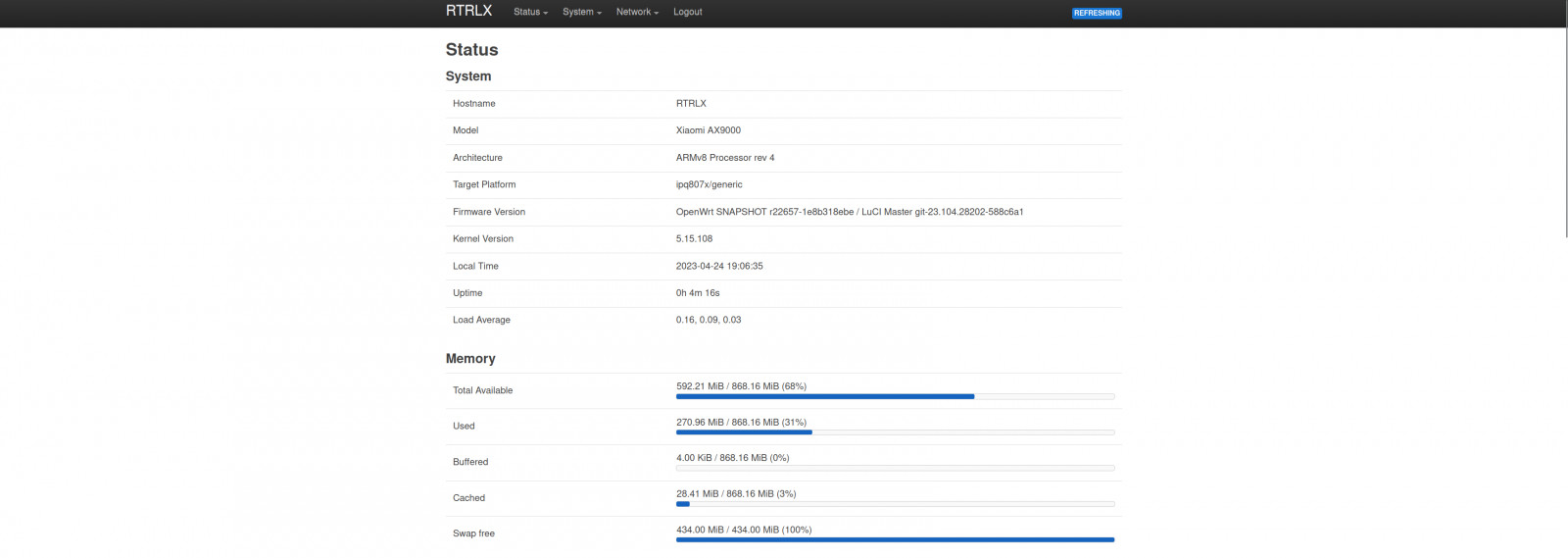The image size is (1568, 558).
Task: Click the Kernel Version 5.15.108 value
Action: 694,238
